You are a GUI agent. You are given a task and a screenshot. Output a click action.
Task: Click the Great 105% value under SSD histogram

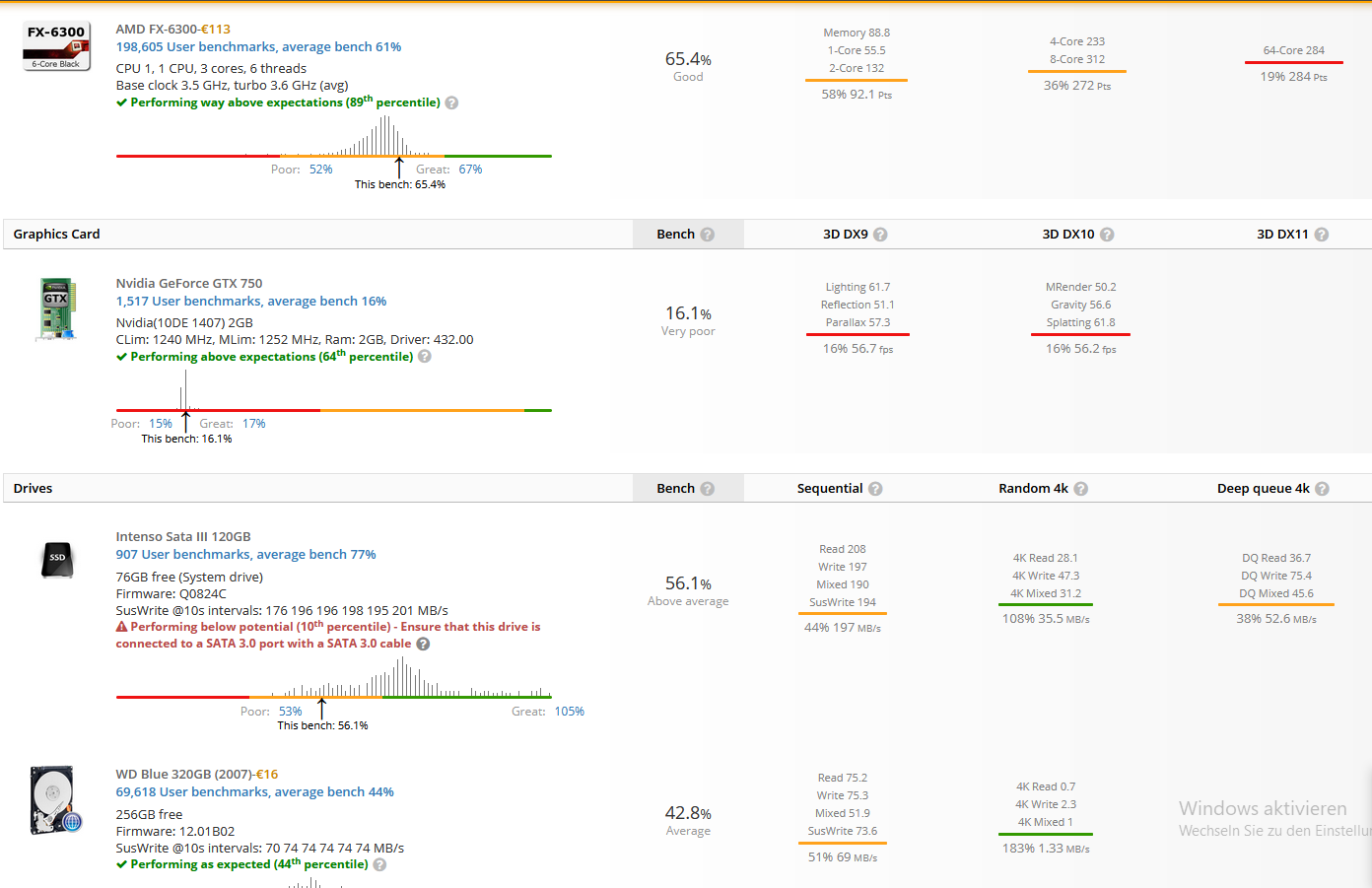point(569,712)
